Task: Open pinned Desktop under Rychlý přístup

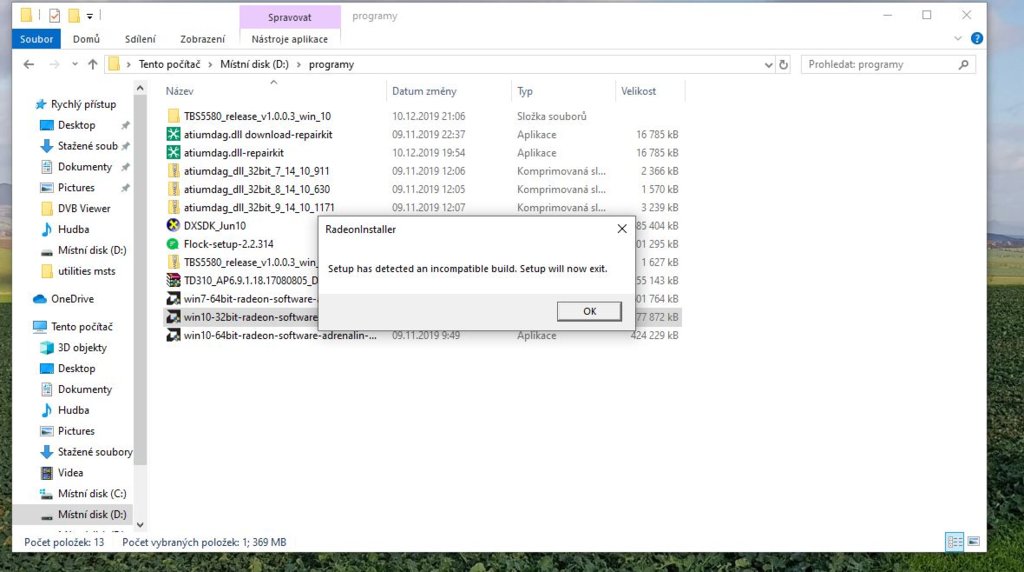Action: click(x=76, y=125)
